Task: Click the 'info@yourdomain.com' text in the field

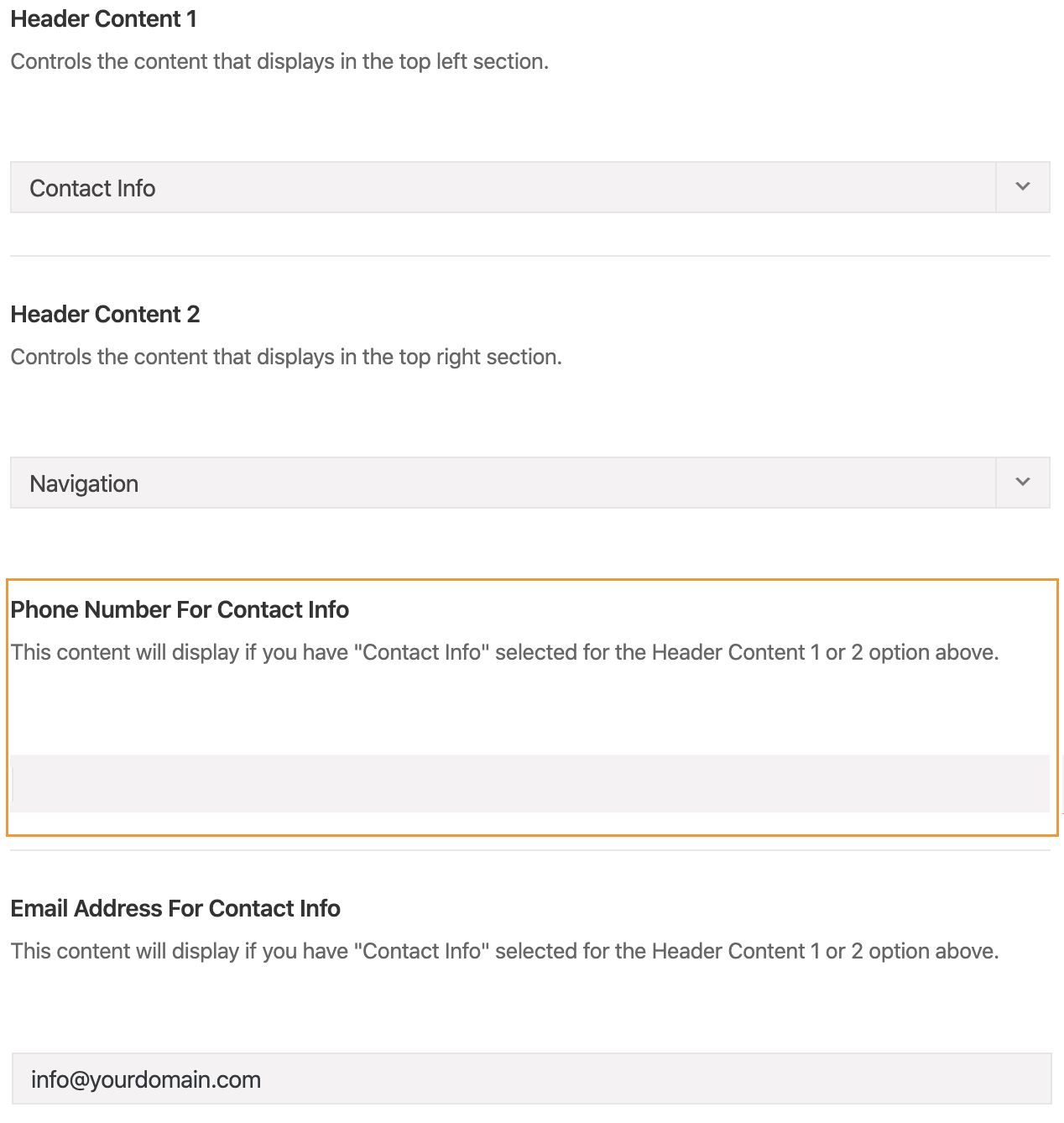Action: point(146,1079)
